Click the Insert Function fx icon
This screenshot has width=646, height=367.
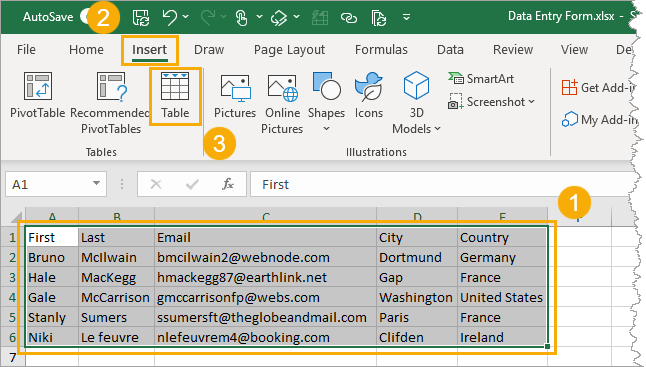click(228, 184)
